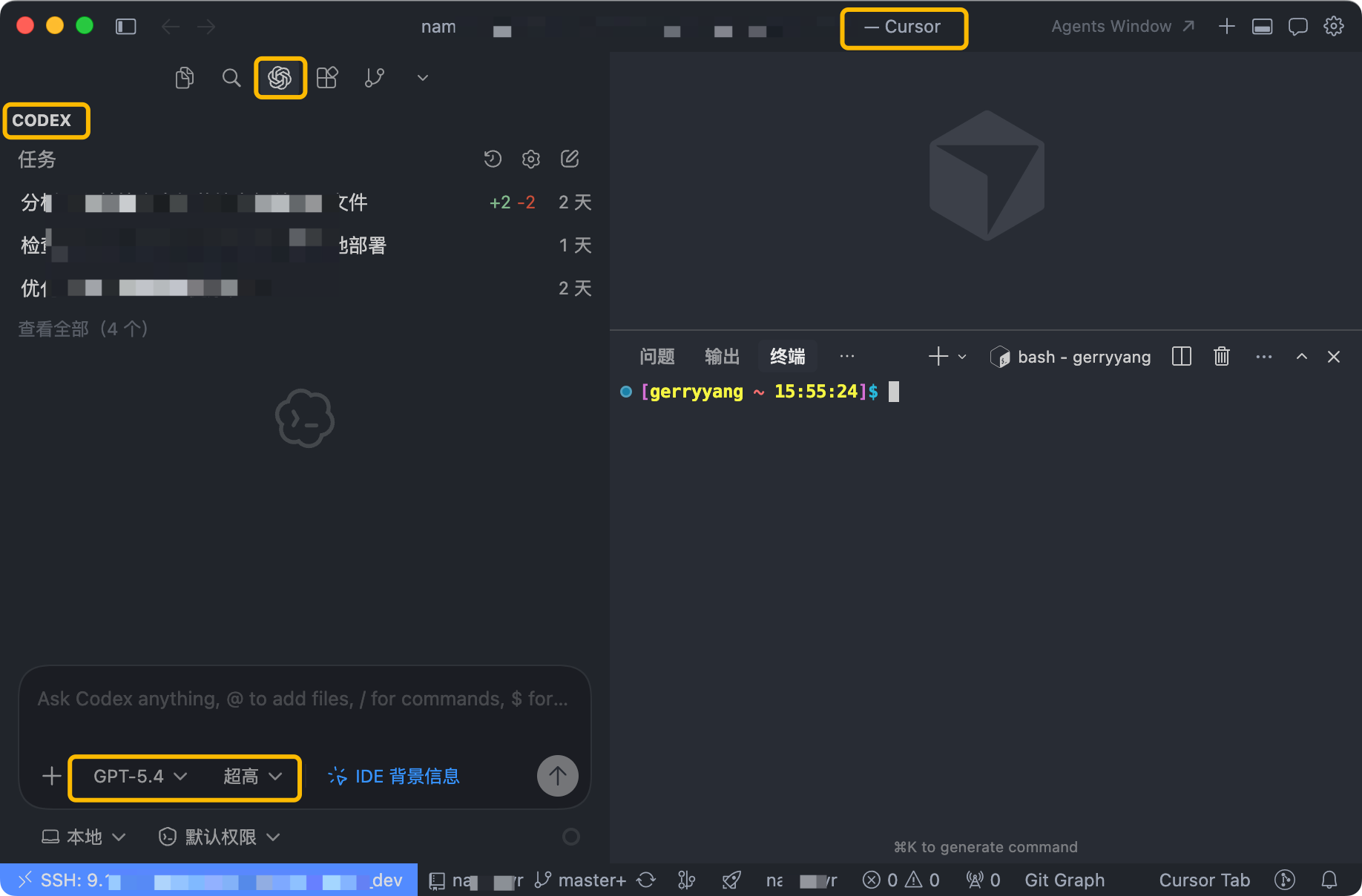
Task: Open the Extensions icon
Action: [x=327, y=78]
